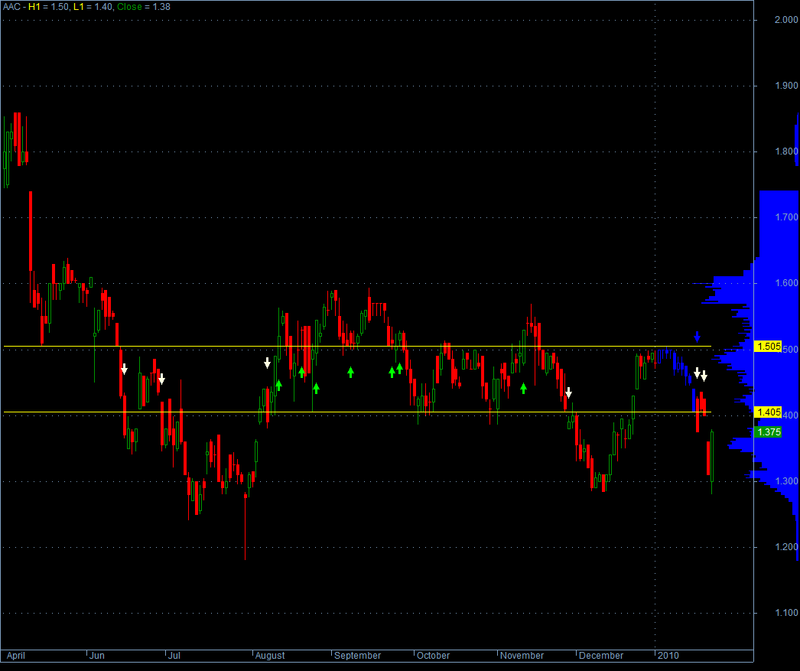Image resolution: width=800 pixels, height=671 pixels.
Task: Click the green up arrow in November
Action: click(523, 388)
